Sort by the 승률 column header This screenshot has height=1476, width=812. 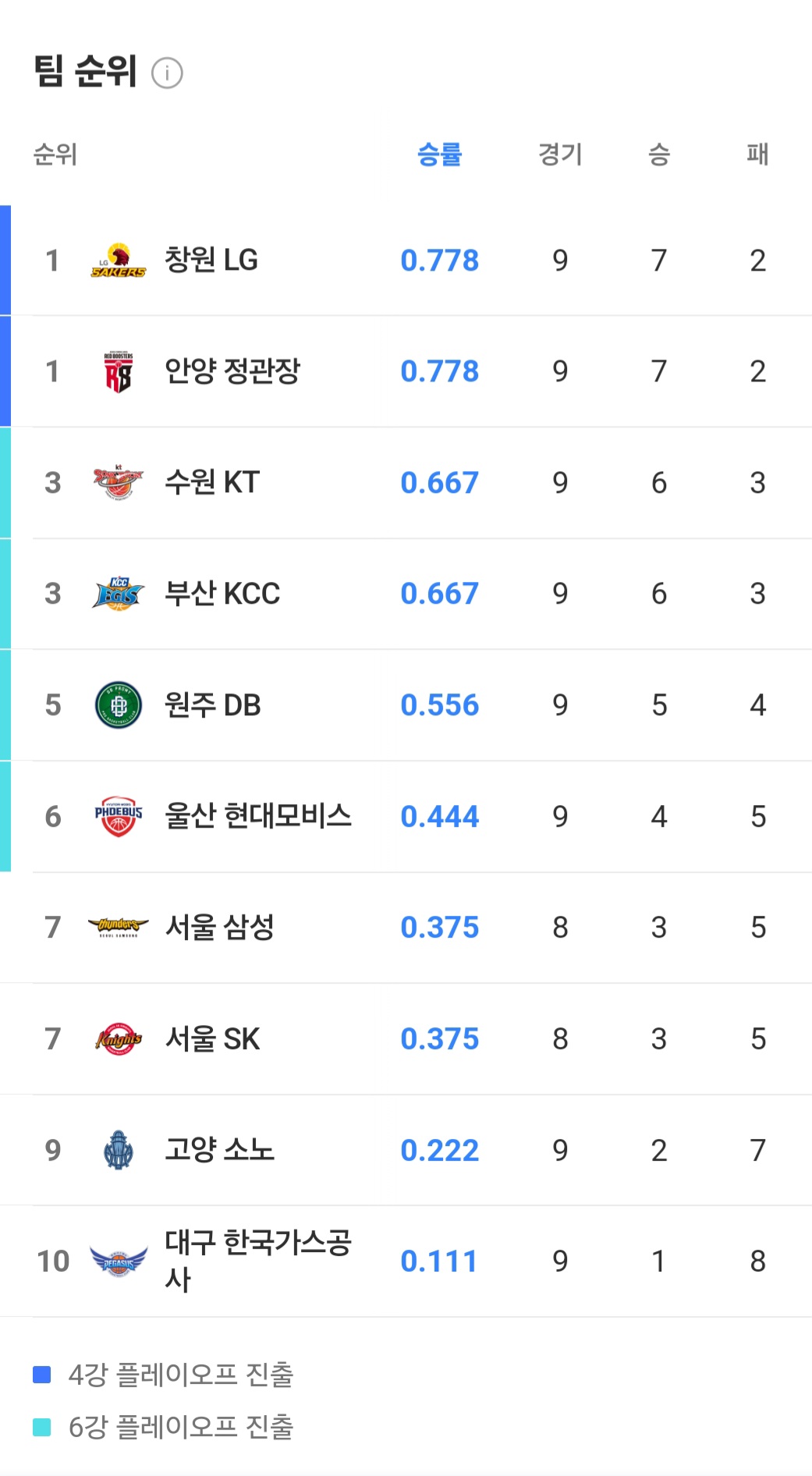click(439, 154)
